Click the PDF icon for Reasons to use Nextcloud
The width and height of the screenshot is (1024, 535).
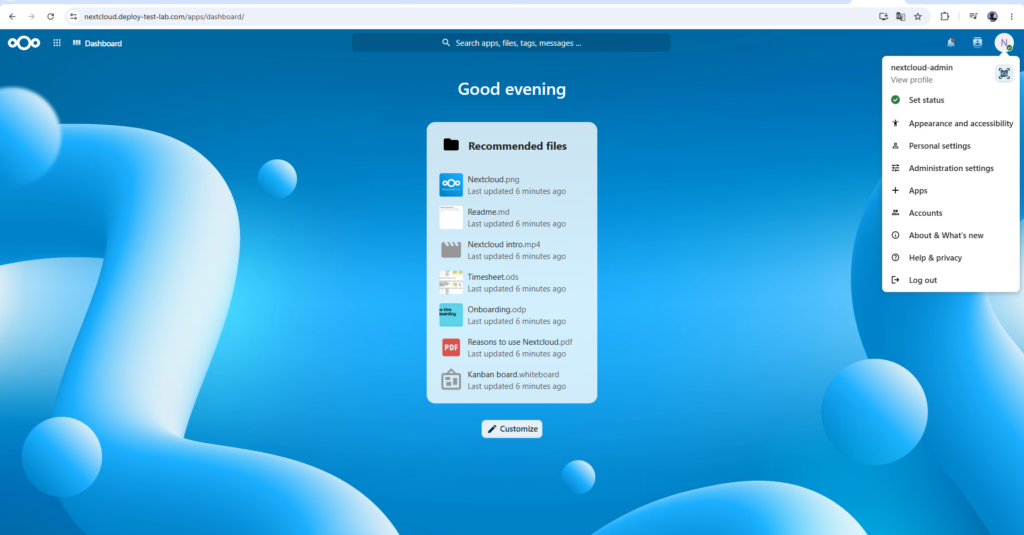(x=451, y=348)
